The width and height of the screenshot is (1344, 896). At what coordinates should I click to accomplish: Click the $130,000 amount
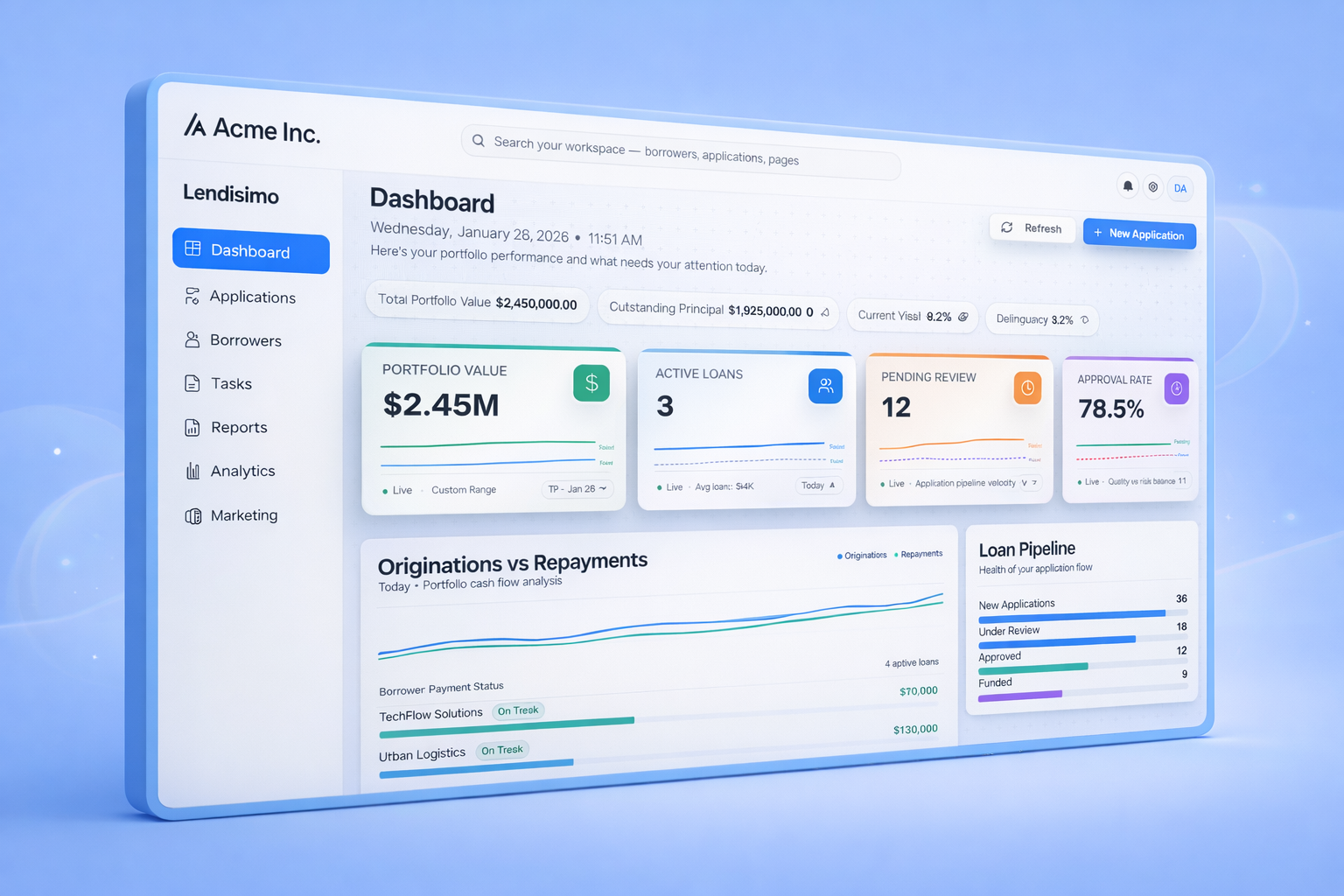(x=915, y=730)
